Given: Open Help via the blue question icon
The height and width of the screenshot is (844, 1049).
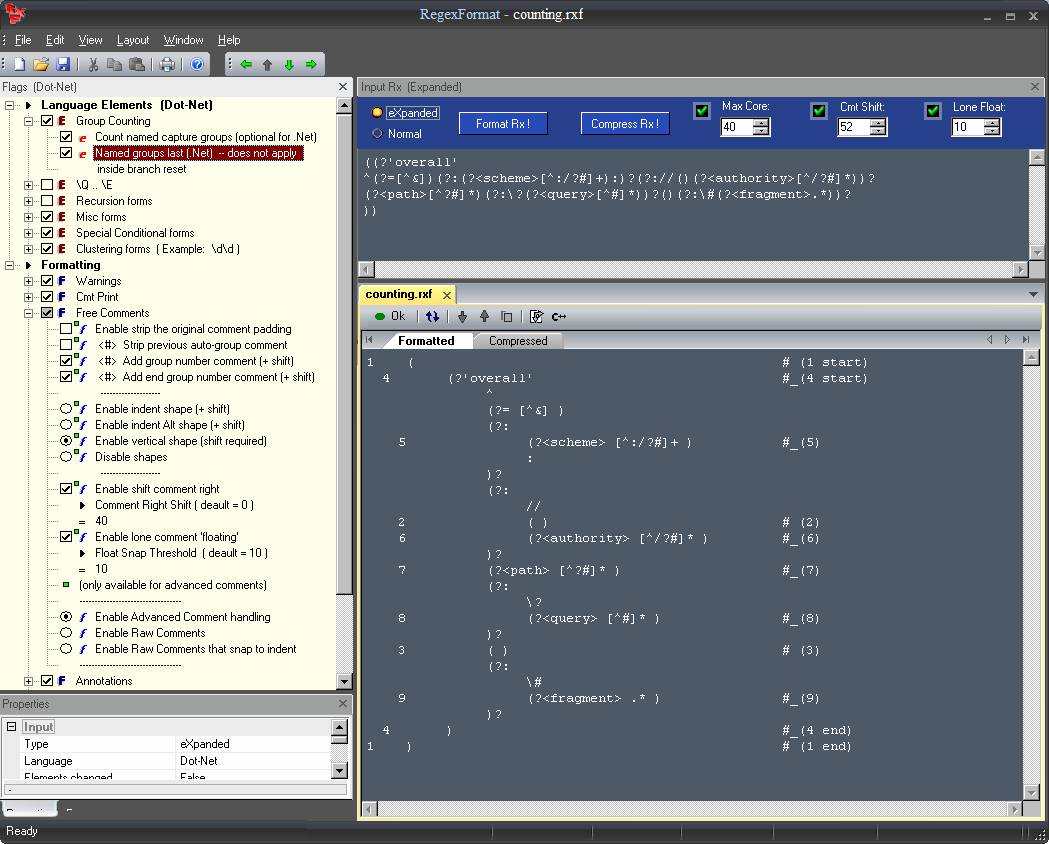Looking at the screenshot, I should pos(197,64).
